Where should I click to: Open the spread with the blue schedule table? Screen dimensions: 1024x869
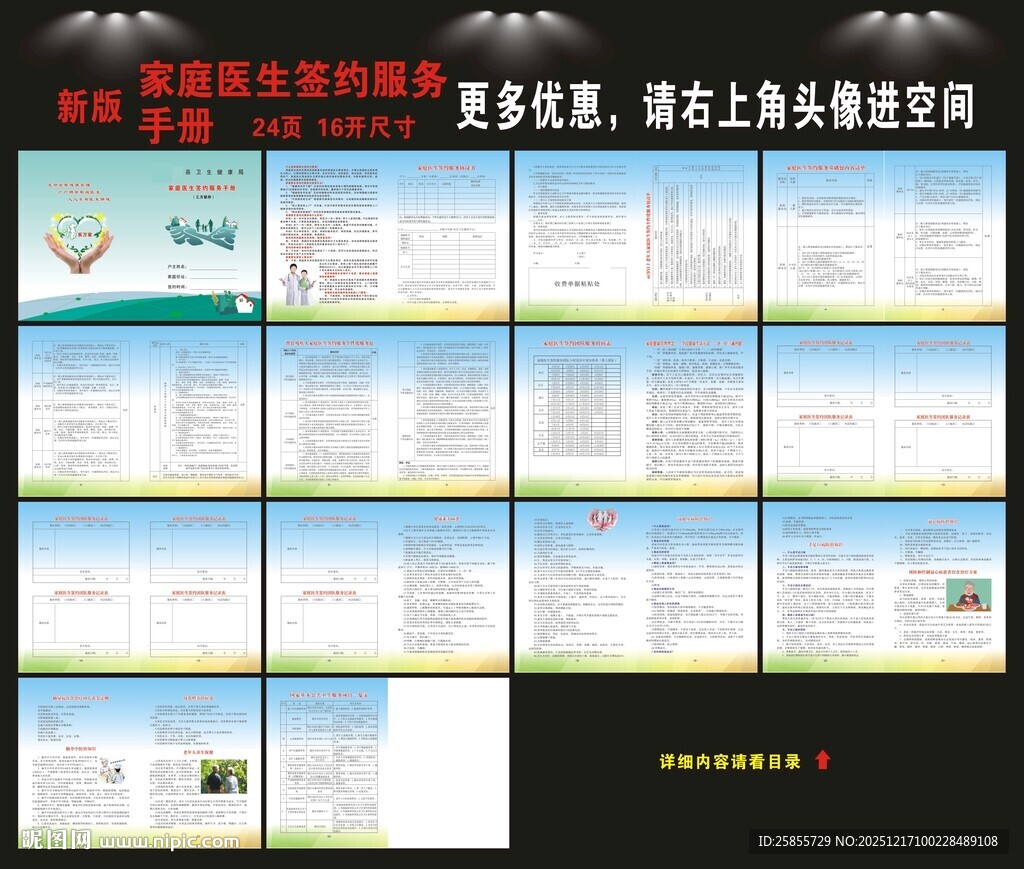(x=636, y=411)
